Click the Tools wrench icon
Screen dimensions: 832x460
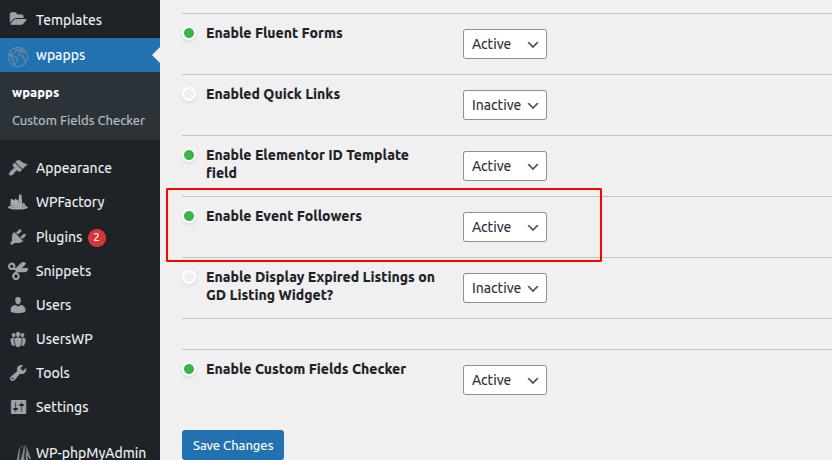(18, 373)
